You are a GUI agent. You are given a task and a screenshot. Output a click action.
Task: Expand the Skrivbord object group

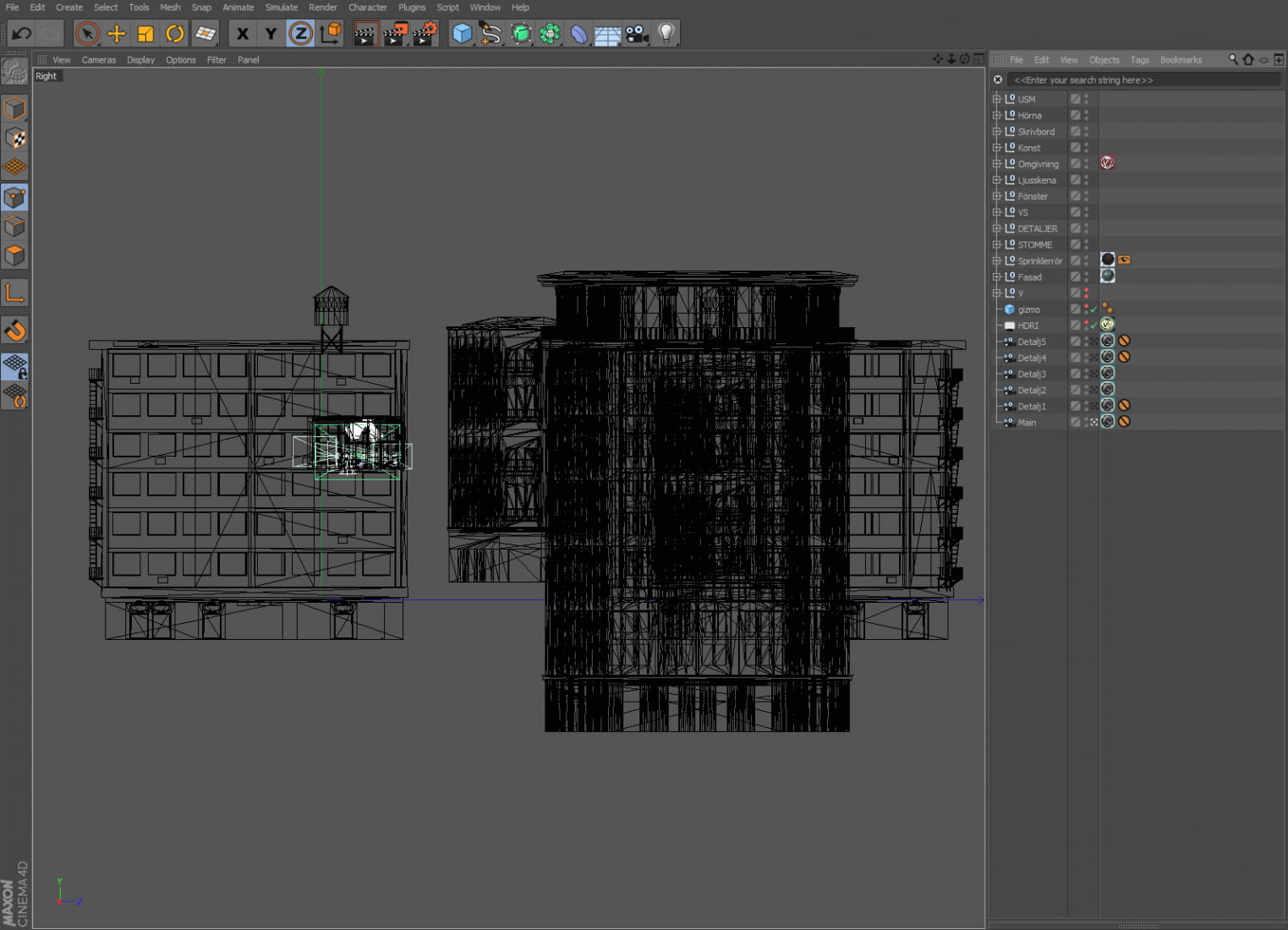(x=996, y=131)
